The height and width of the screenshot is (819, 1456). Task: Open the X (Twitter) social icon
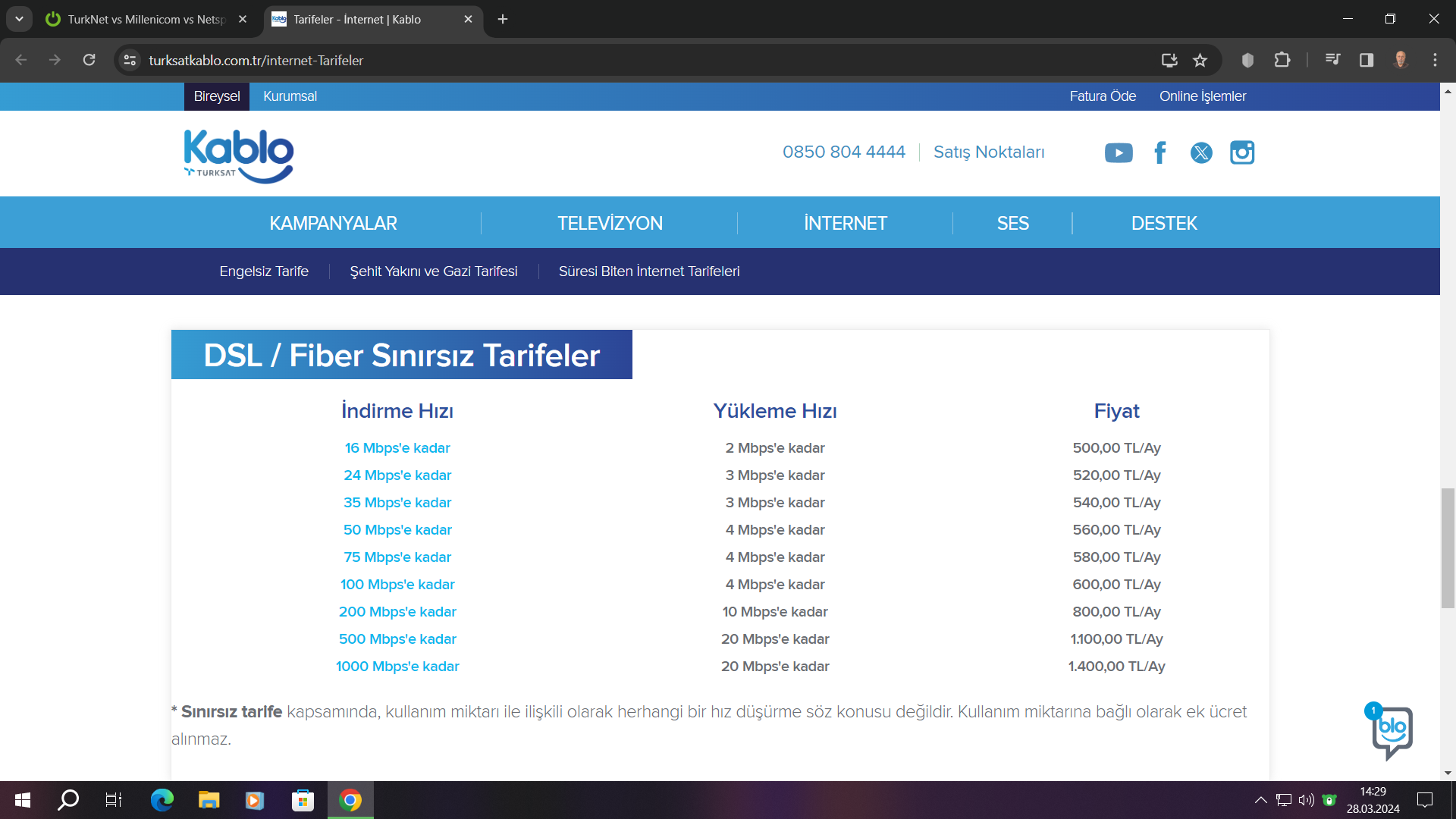tap(1200, 152)
